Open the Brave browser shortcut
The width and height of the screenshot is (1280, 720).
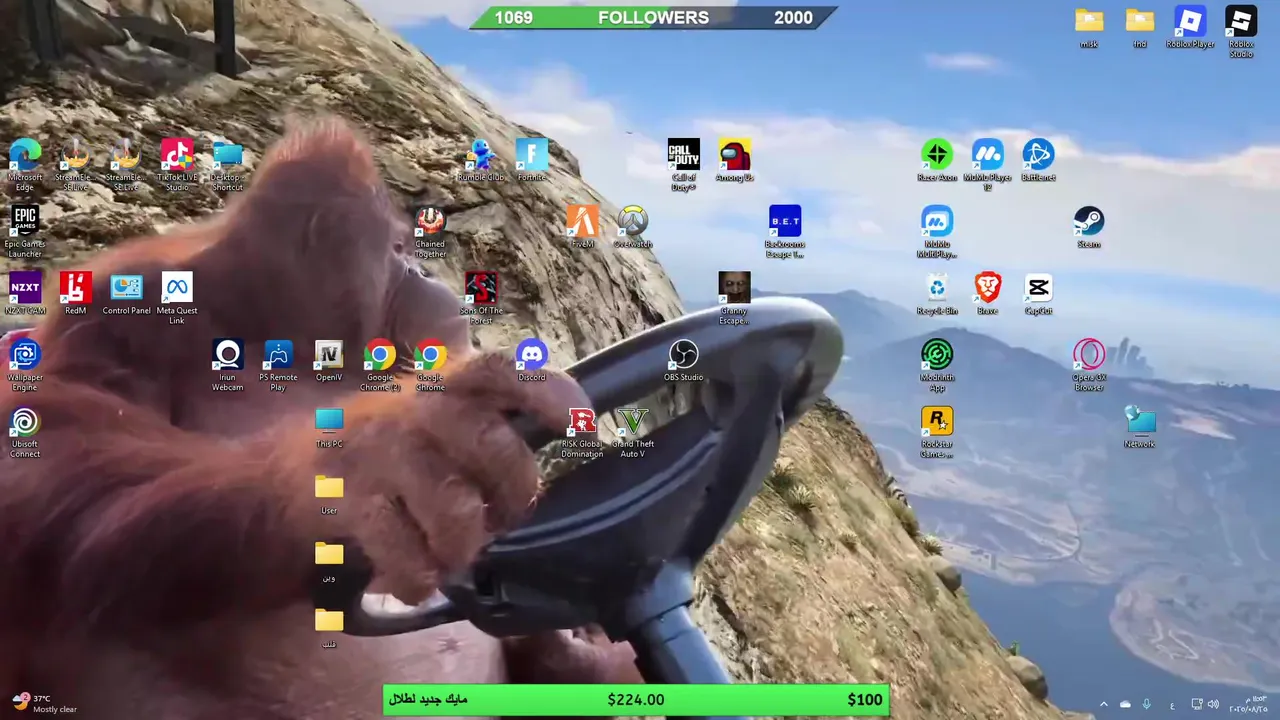[x=988, y=293]
